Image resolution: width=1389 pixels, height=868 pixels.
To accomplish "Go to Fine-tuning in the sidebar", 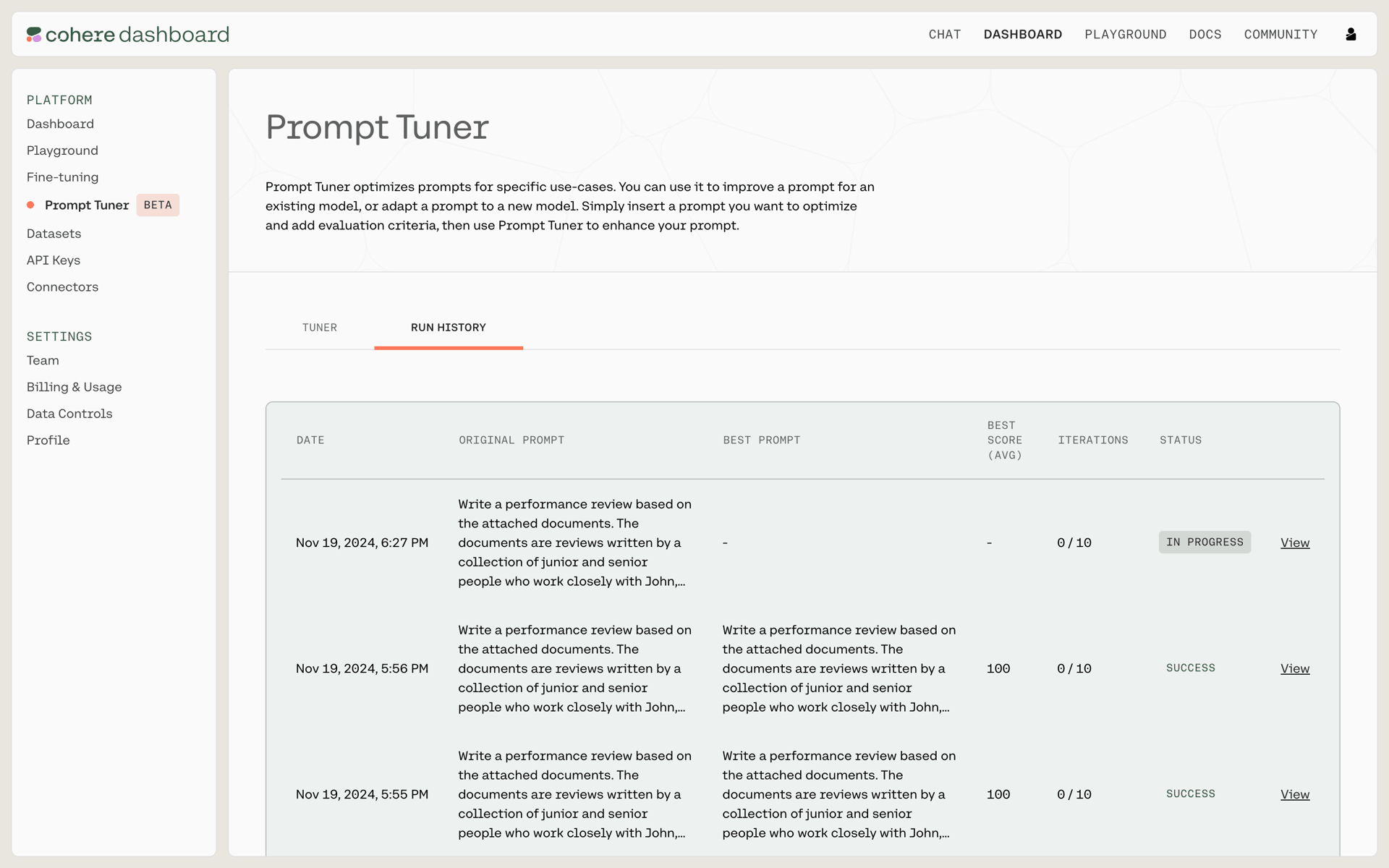I will point(63,177).
